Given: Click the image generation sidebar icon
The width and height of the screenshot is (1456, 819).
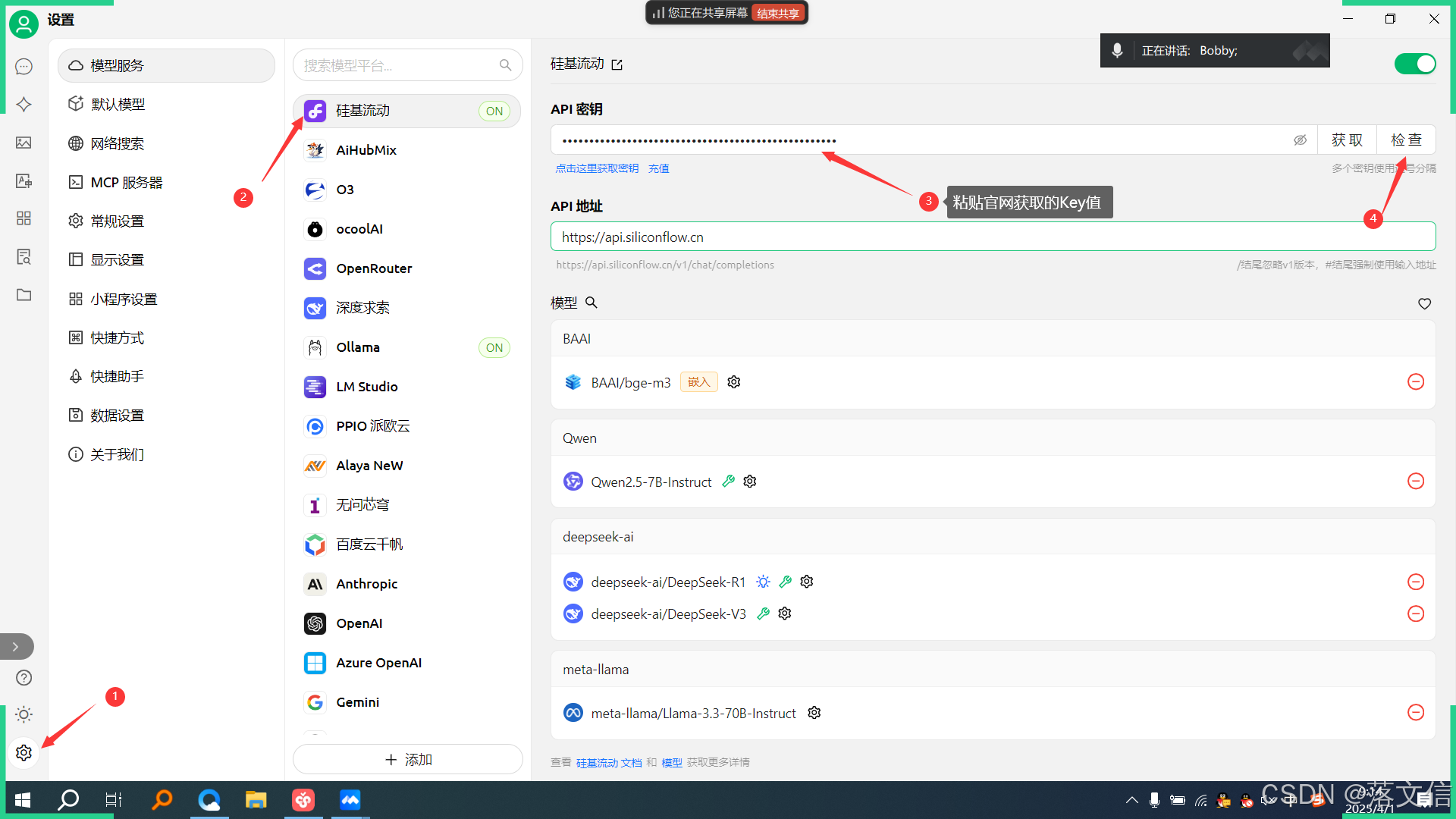Looking at the screenshot, I should tap(24, 143).
